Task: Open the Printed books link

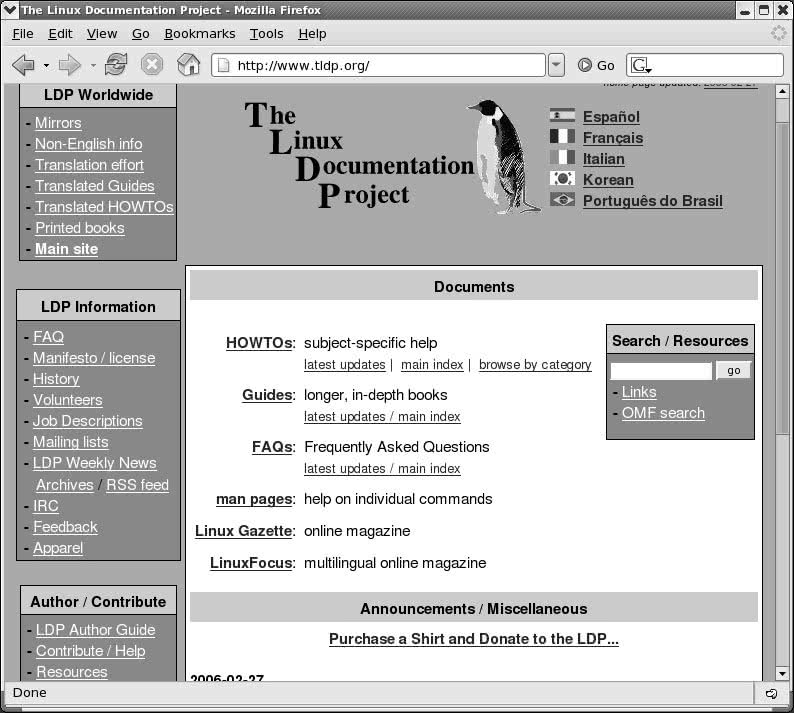Action: (x=80, y=228)
